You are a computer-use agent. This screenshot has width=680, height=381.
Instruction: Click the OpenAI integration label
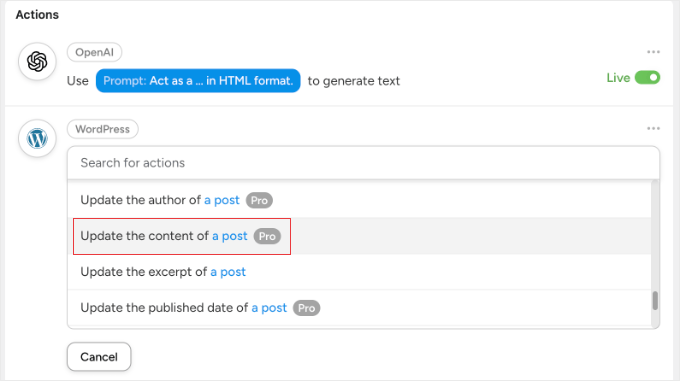point(94,52)
